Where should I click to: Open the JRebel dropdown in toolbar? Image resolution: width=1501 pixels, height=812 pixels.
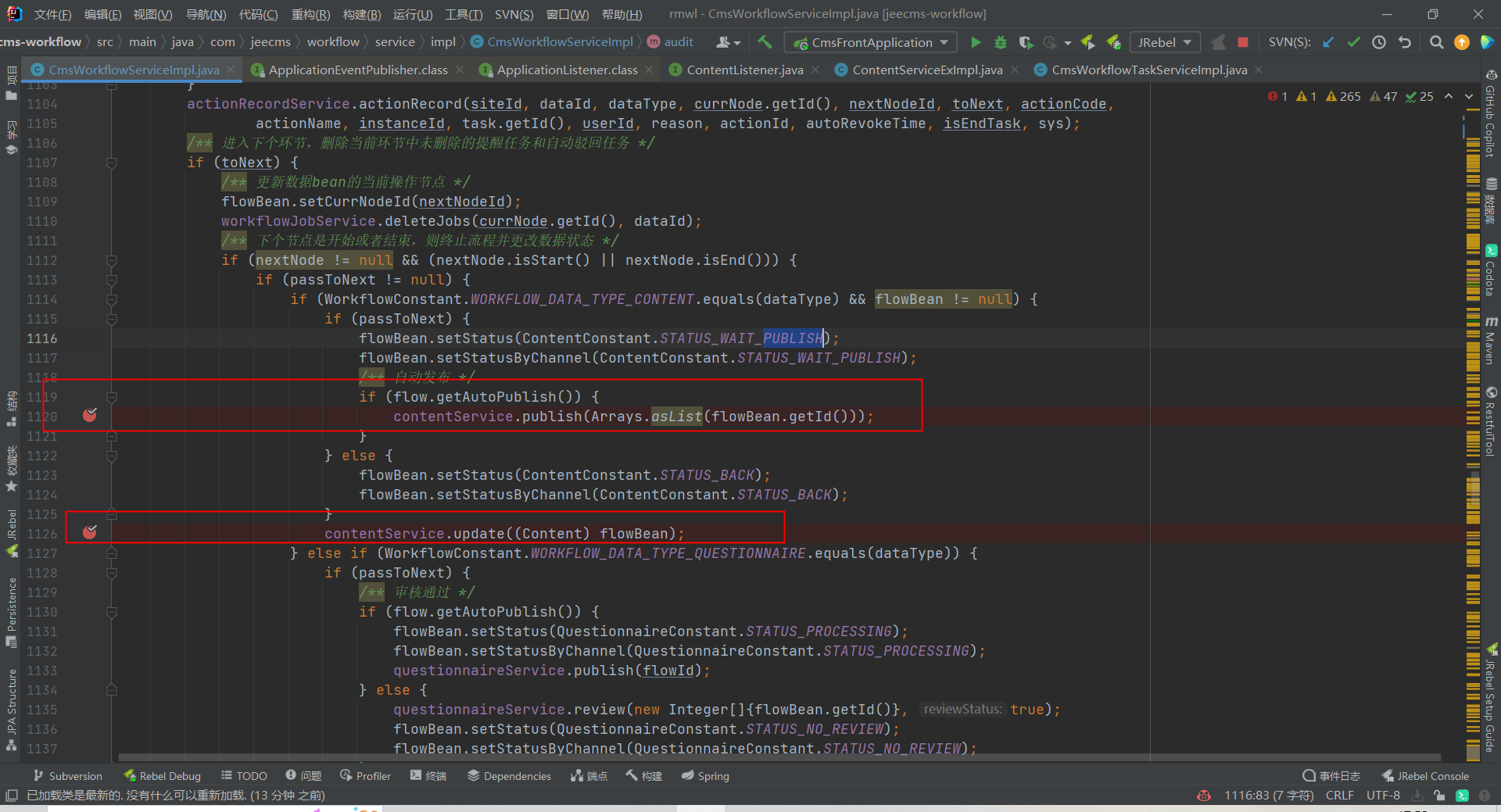click(1165, 42)
